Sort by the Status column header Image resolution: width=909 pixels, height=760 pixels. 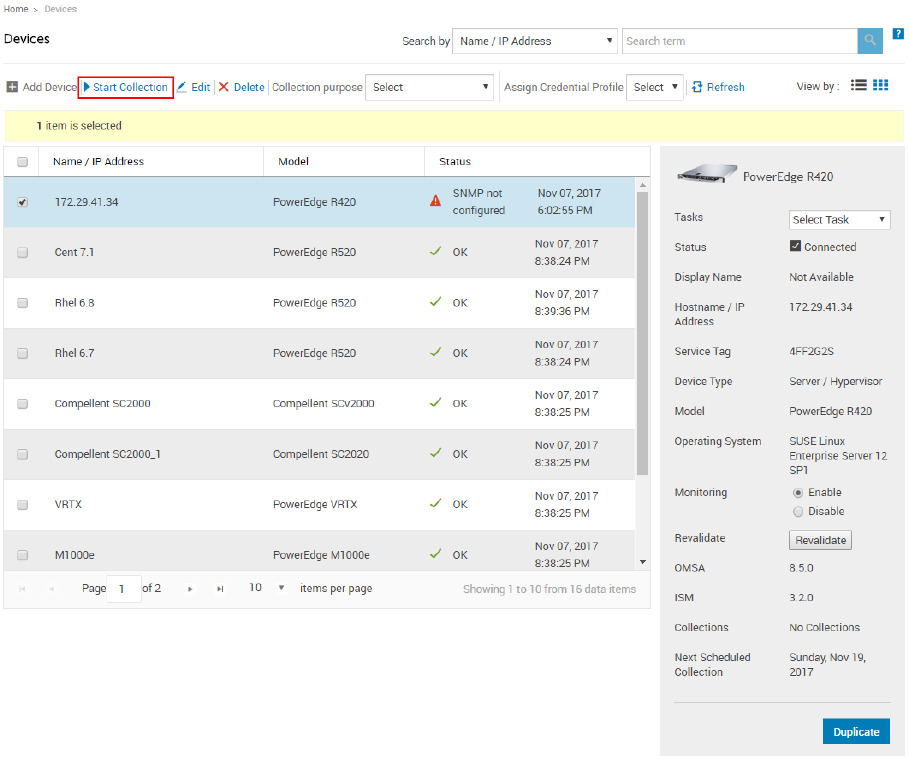(x=454, y=161)
